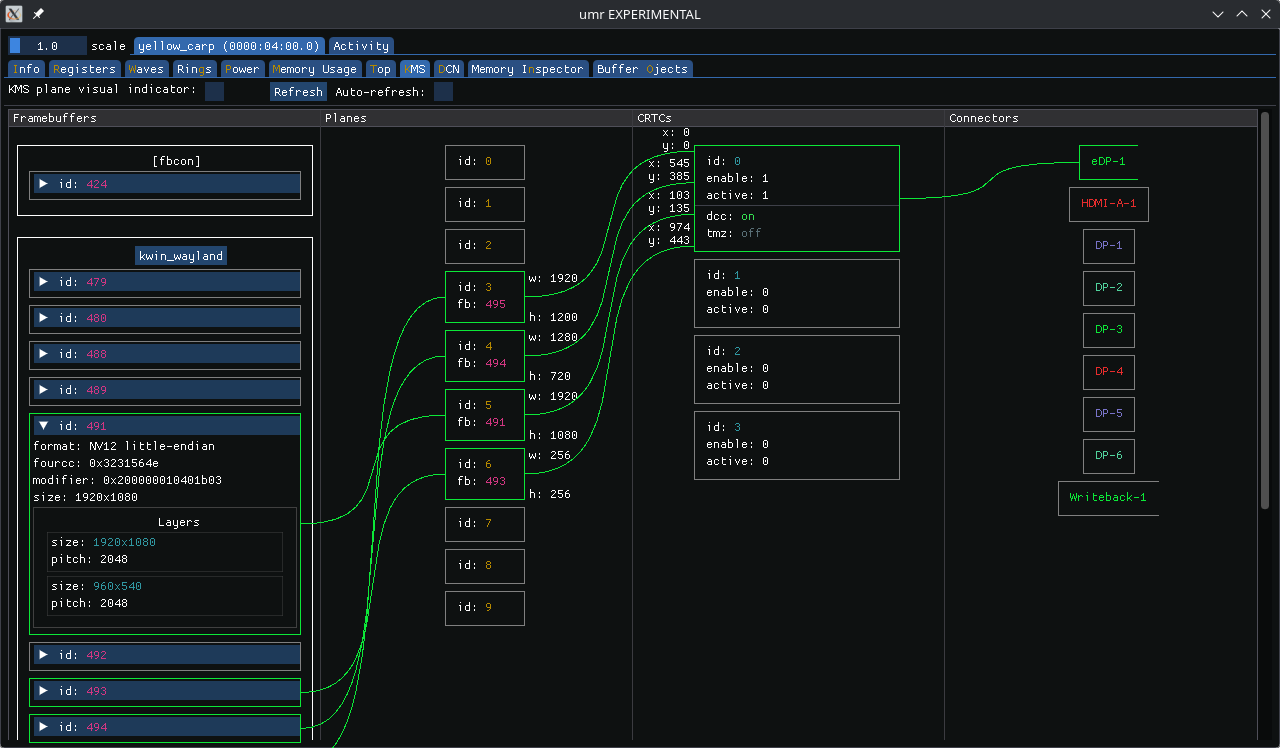Open the DCN tab
Image resolution: width=1280 pixels, height=748 pixels.
[x=449, y=69]
